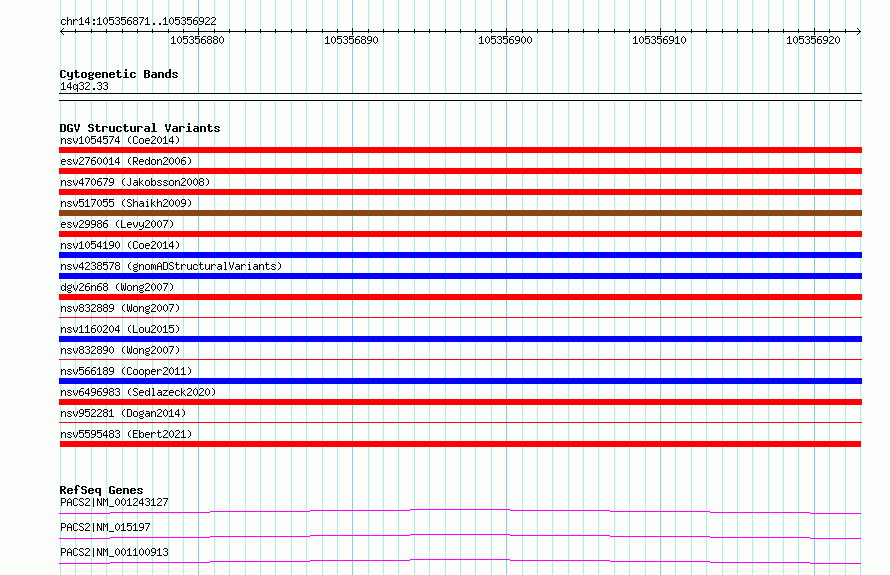Click ruler tick label 105356880
The width and height of the screenshot is (890, 575).
(198, 40)
